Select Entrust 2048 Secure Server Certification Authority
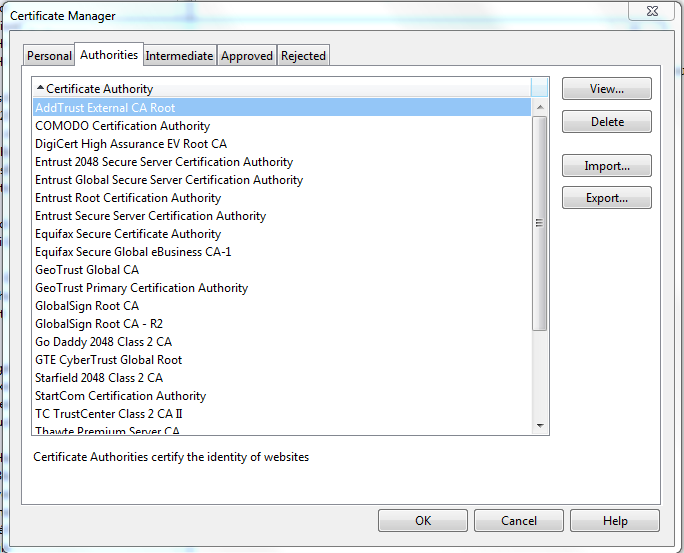This screenshot has width=684, height=553. tap(282, 162)
